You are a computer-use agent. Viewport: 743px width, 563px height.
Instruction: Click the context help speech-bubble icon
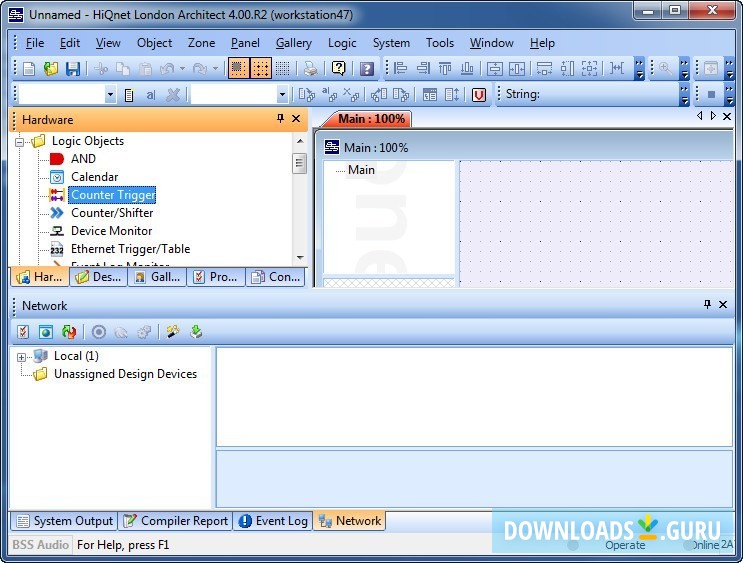pos(338,69)
